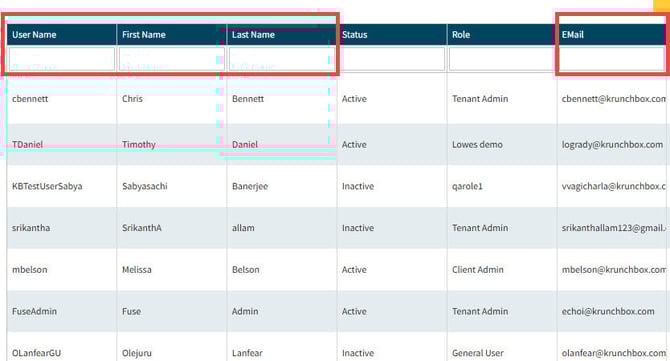Viewport: 670px width, 361px height.
Task: Sort by the First Name column header
Action: point(144,35)
